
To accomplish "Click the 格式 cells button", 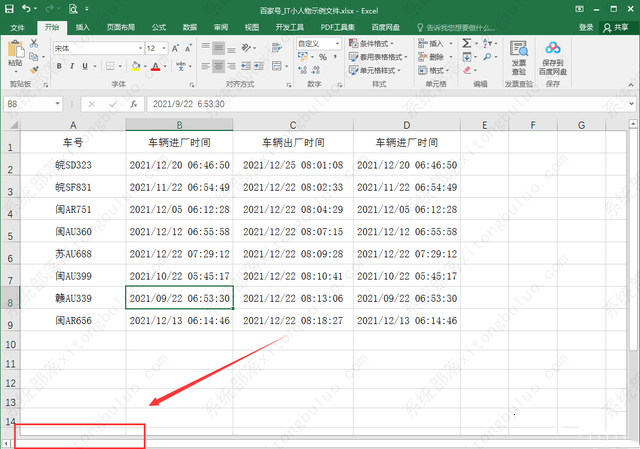I will tap(433, 70).
